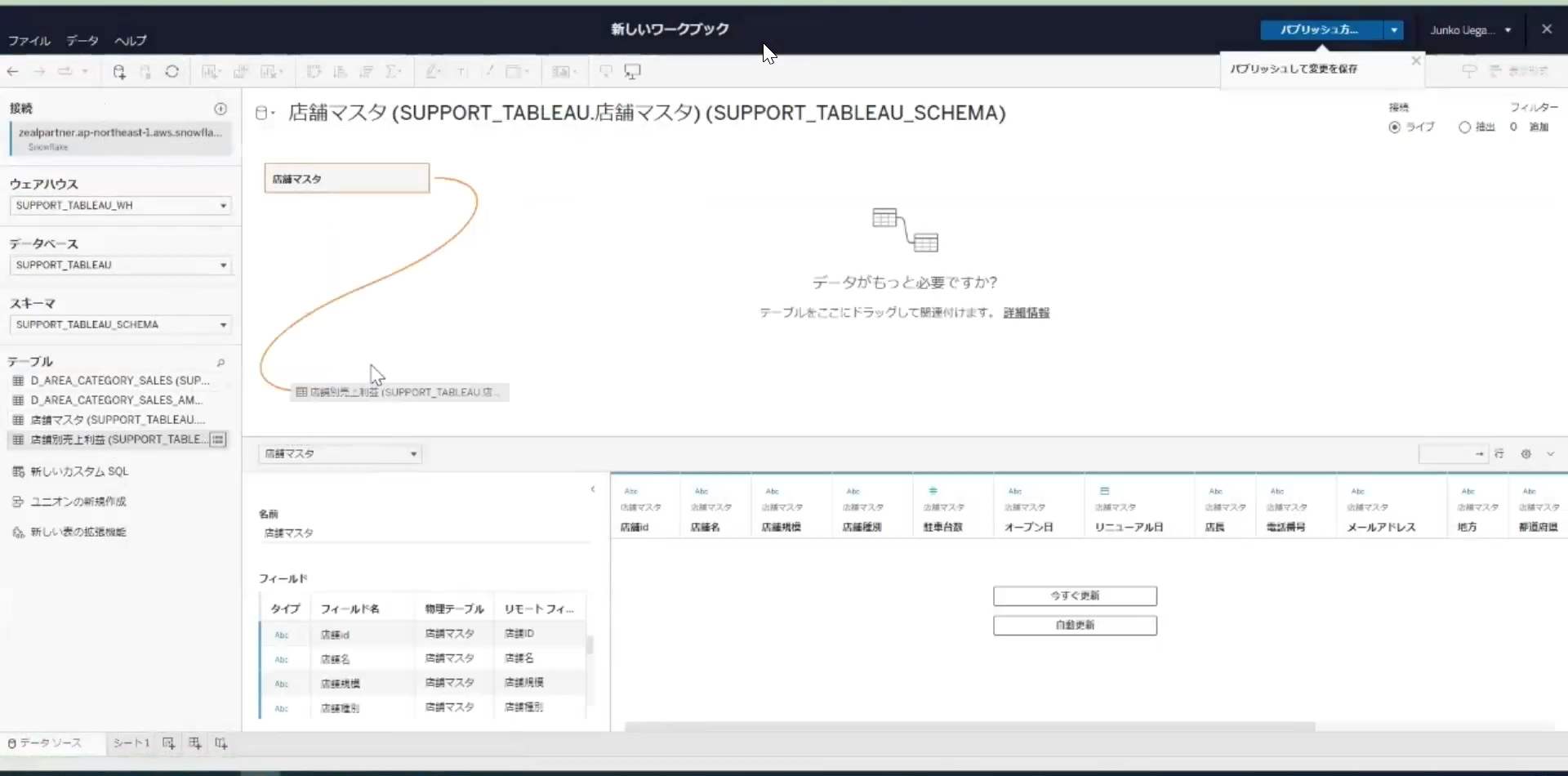Click the new story icon in bottom bar

(x=221, y=743)
